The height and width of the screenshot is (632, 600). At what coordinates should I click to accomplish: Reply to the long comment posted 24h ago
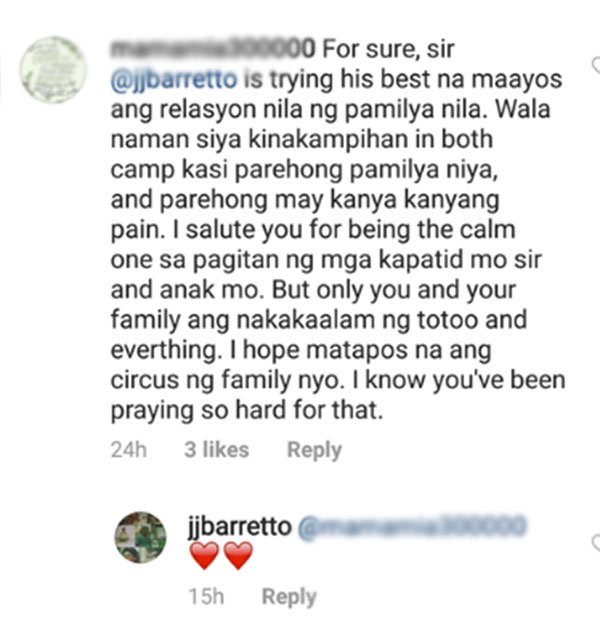pyautogui.click(x=314, y=450)
